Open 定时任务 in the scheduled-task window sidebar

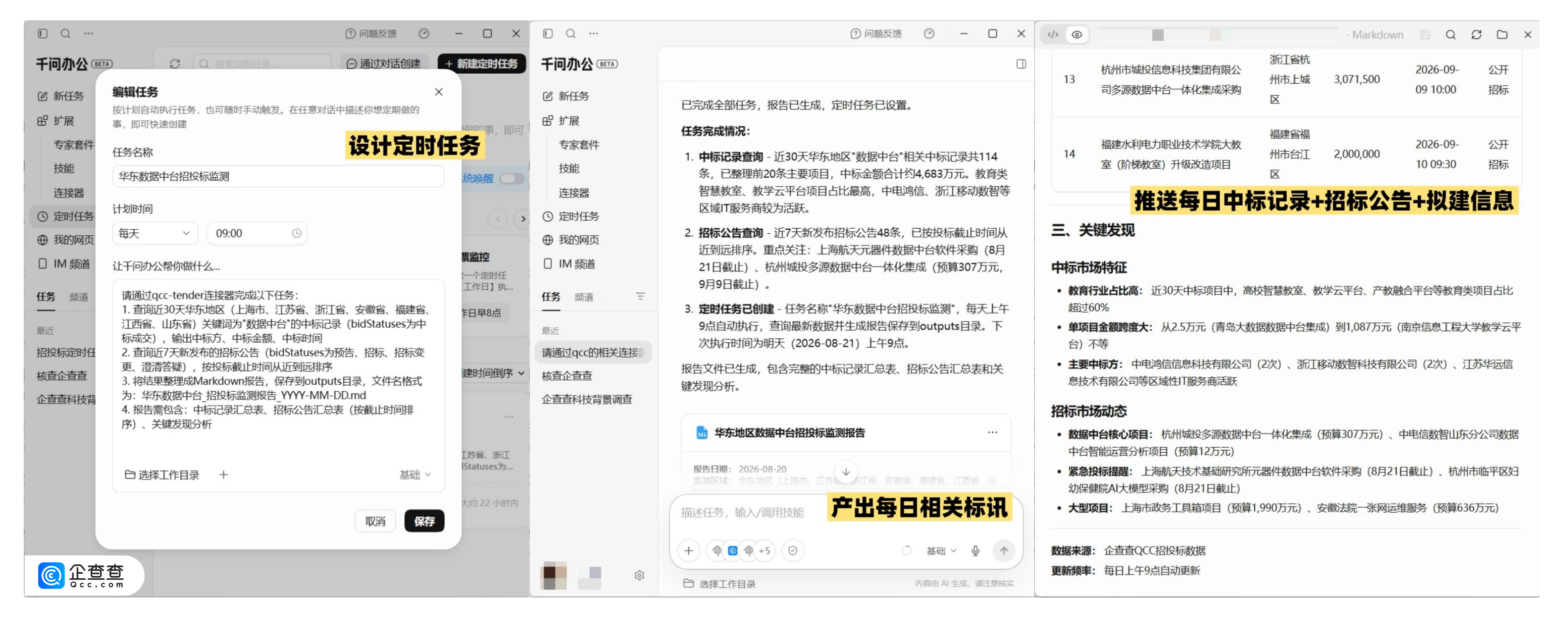(x=66, y=216)
